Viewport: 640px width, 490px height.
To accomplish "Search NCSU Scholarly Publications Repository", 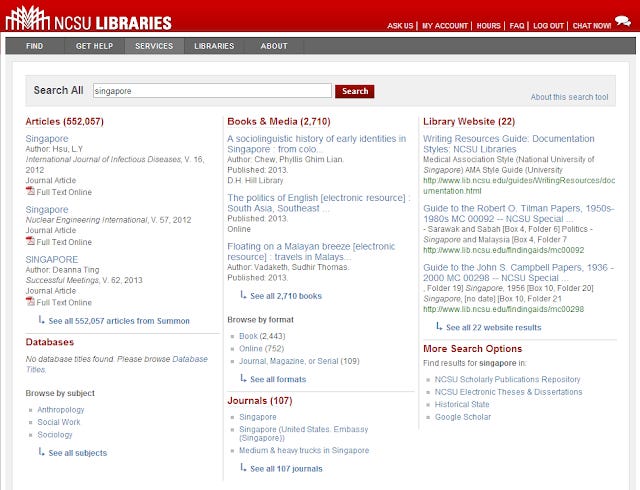I will 507,379.
